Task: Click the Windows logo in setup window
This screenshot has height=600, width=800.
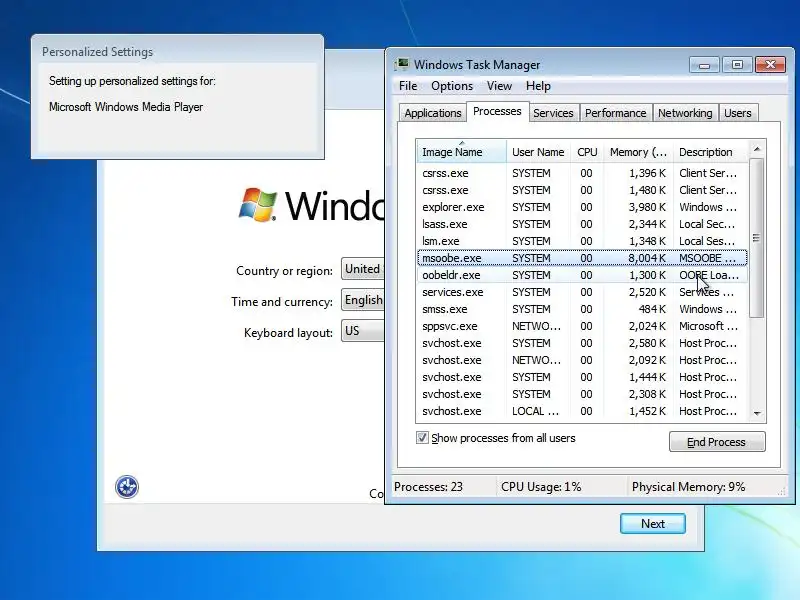Action: tap(258, 205)
